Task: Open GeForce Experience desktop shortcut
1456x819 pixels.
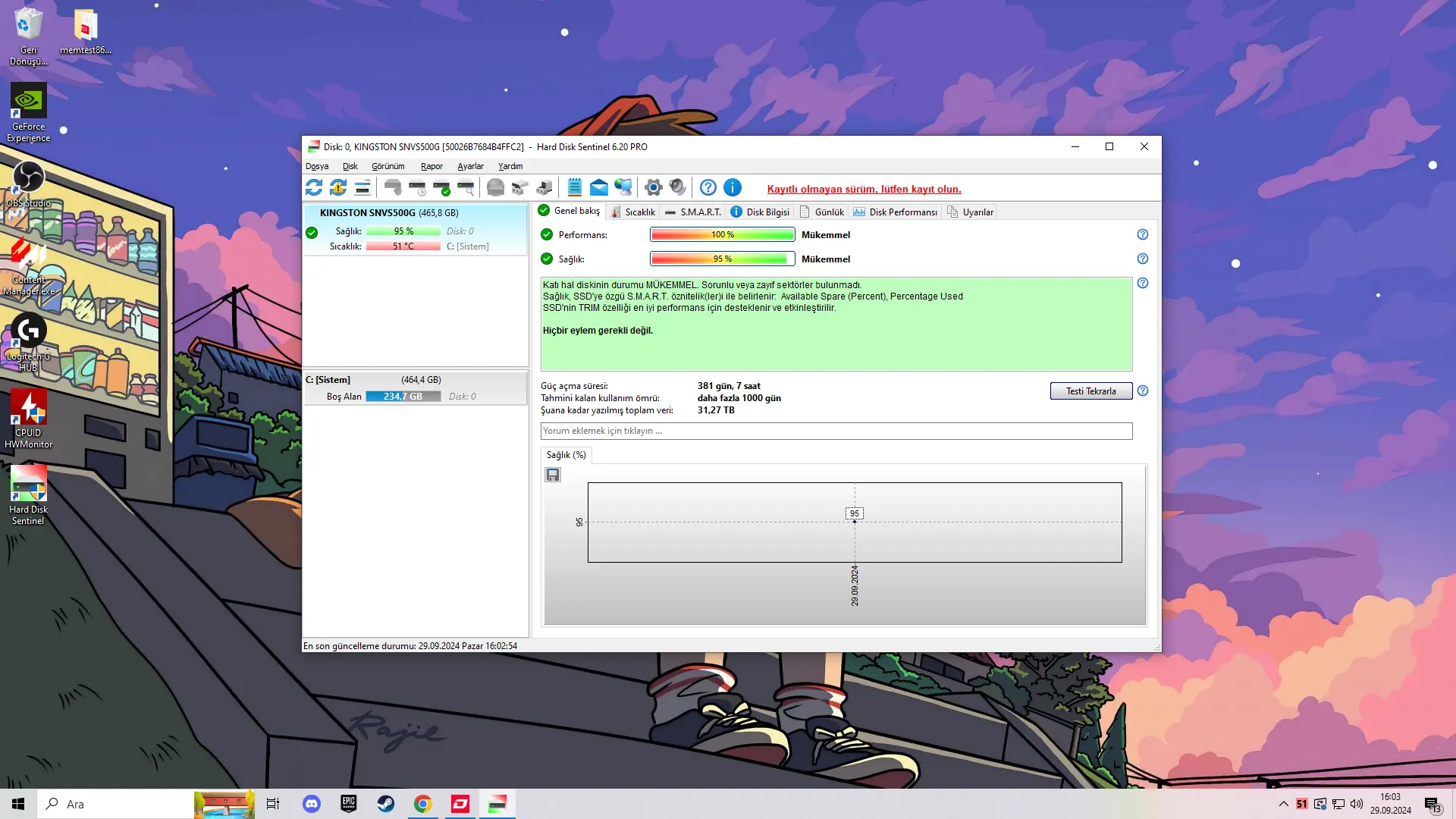Action: pyautogui.click(x=28, y=112)
